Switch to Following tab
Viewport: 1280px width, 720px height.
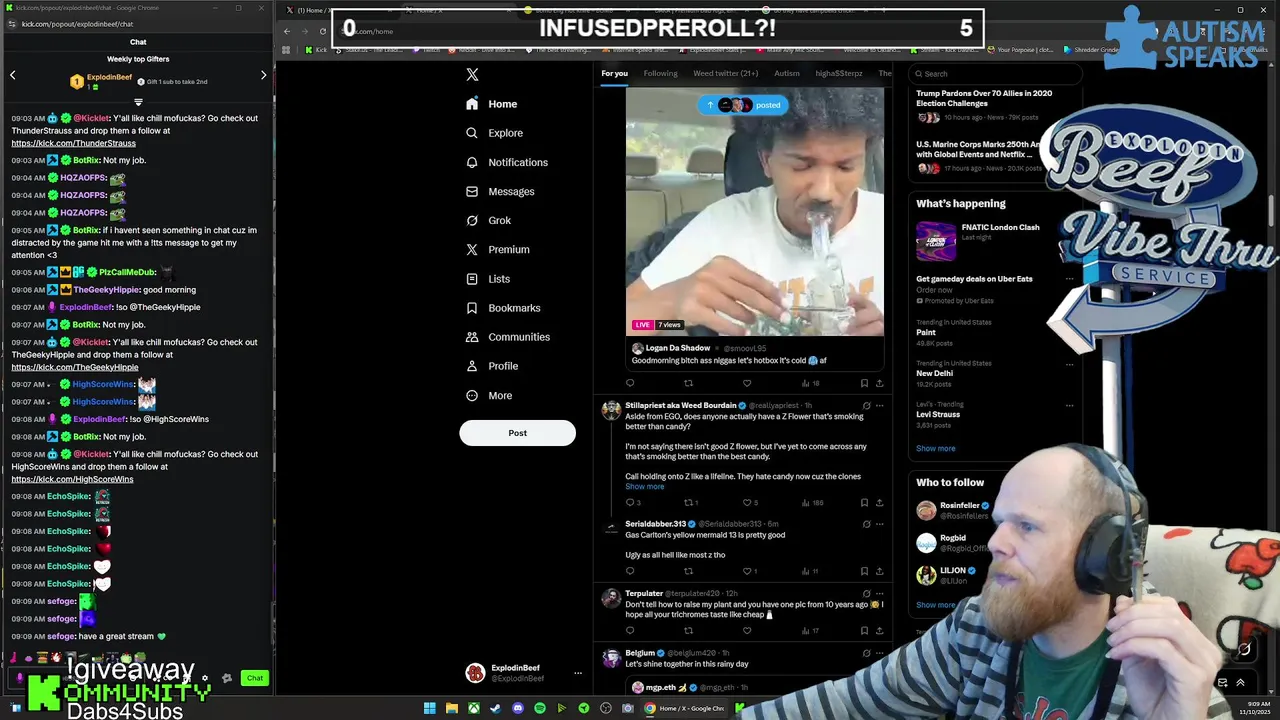click(x=660, y=73)
